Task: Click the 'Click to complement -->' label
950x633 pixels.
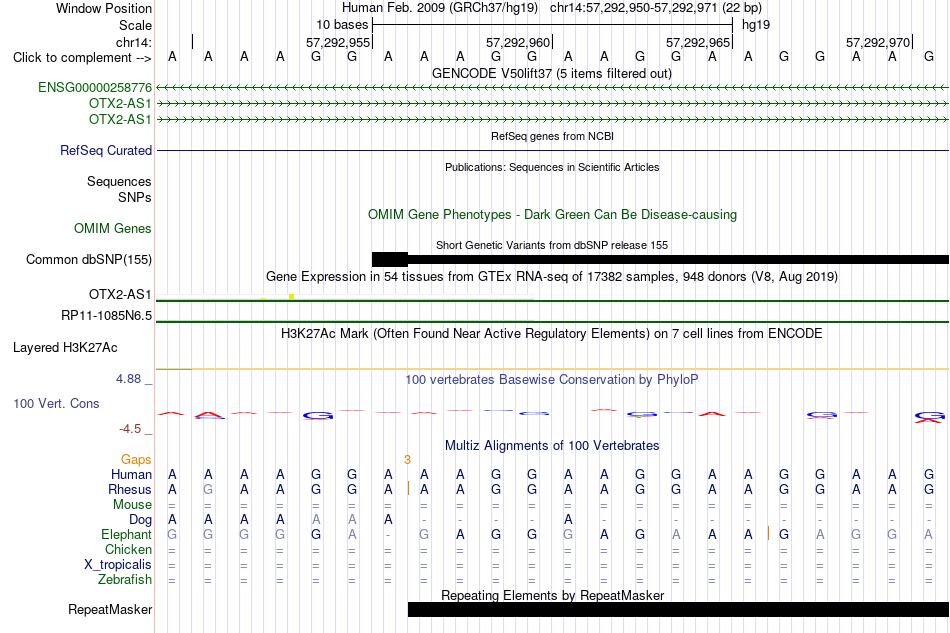Action: coord(82,58)
